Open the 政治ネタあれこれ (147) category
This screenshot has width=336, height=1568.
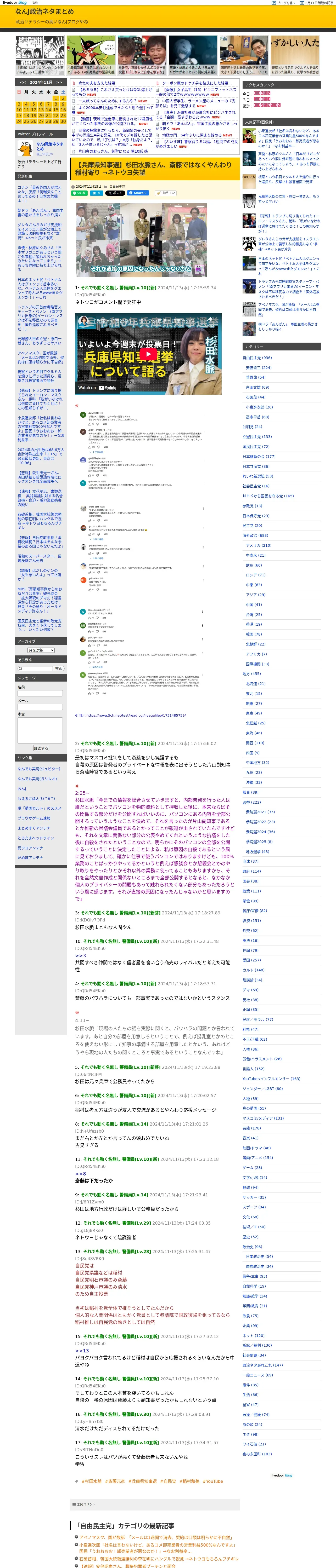[x=263, y=1365]
